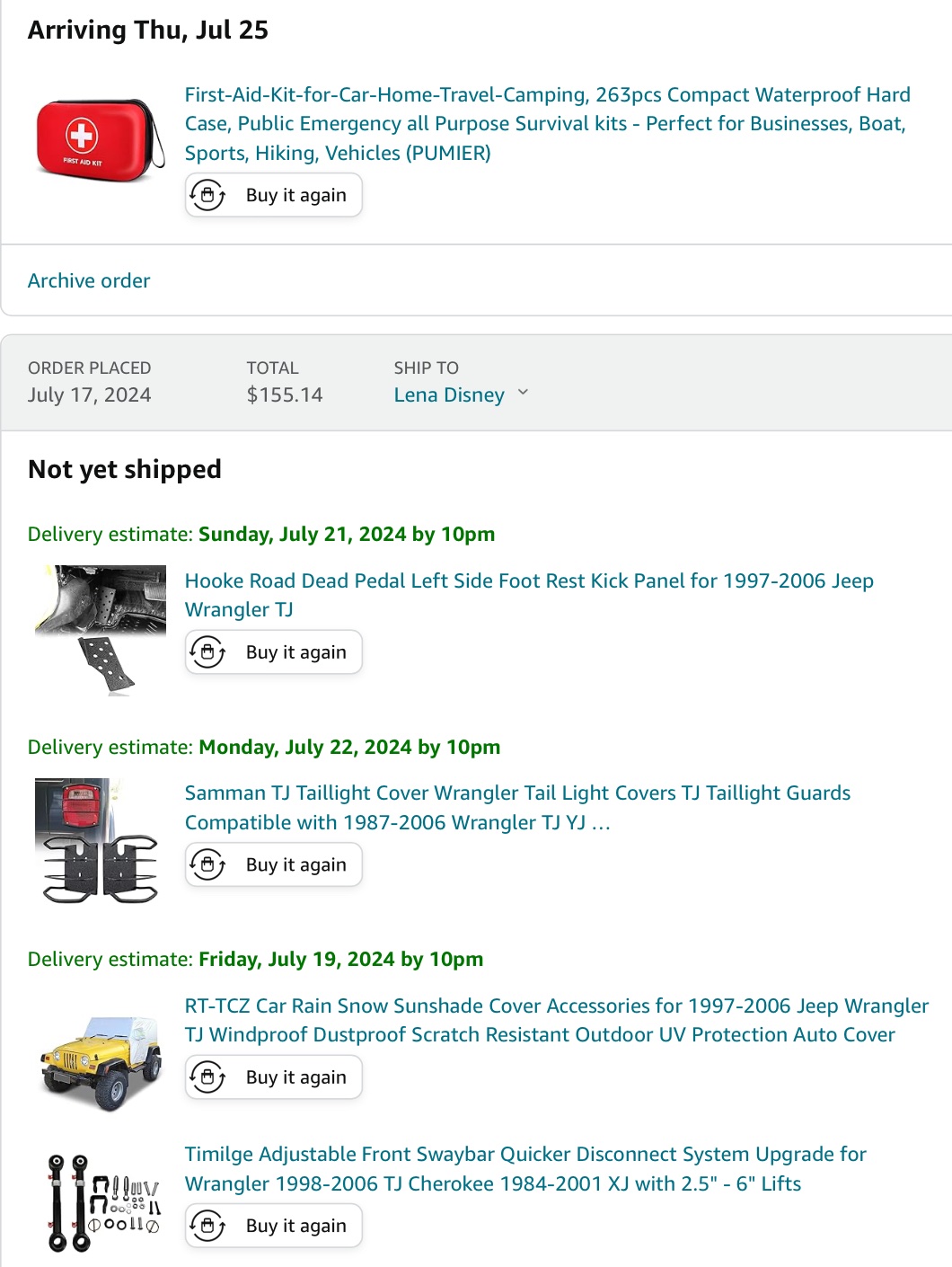Viewport: 952px width, 1267px height.
Task: Open the Samman TJ Taillight Cover title link
Action: [x=516, y=807]
